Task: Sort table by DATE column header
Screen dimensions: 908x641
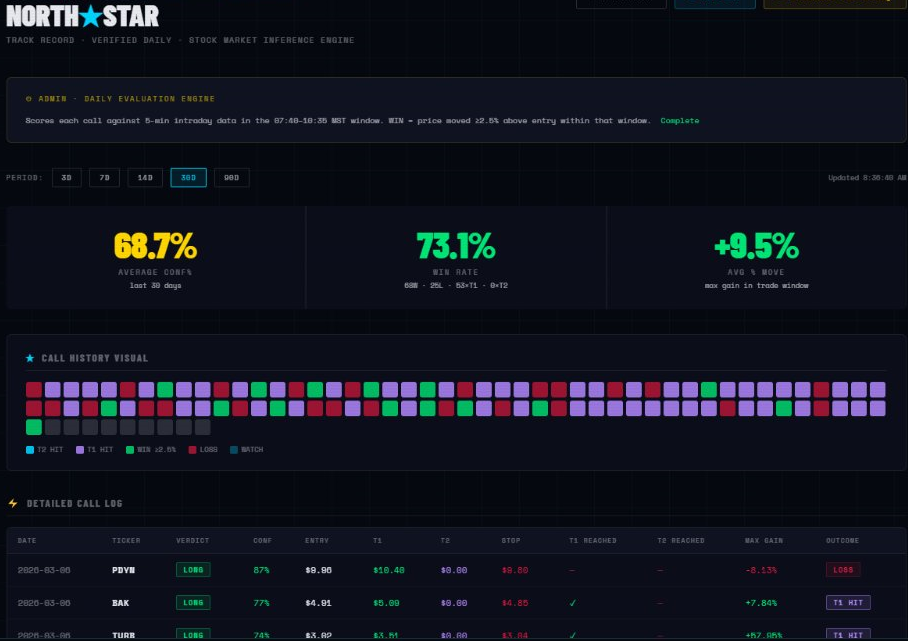Action: 27,541
